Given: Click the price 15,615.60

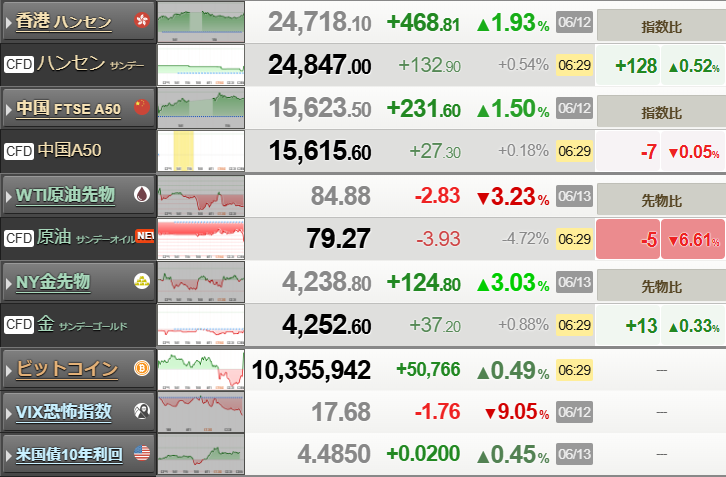Looking at the screenshot, I should click(320, 151).
